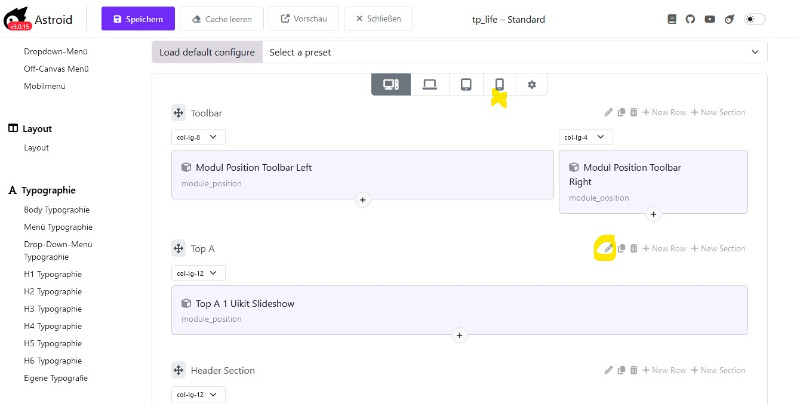Click the Astroid bird icon at top right
The height and width of the screenshot is (405, 799).
[730, 19]
